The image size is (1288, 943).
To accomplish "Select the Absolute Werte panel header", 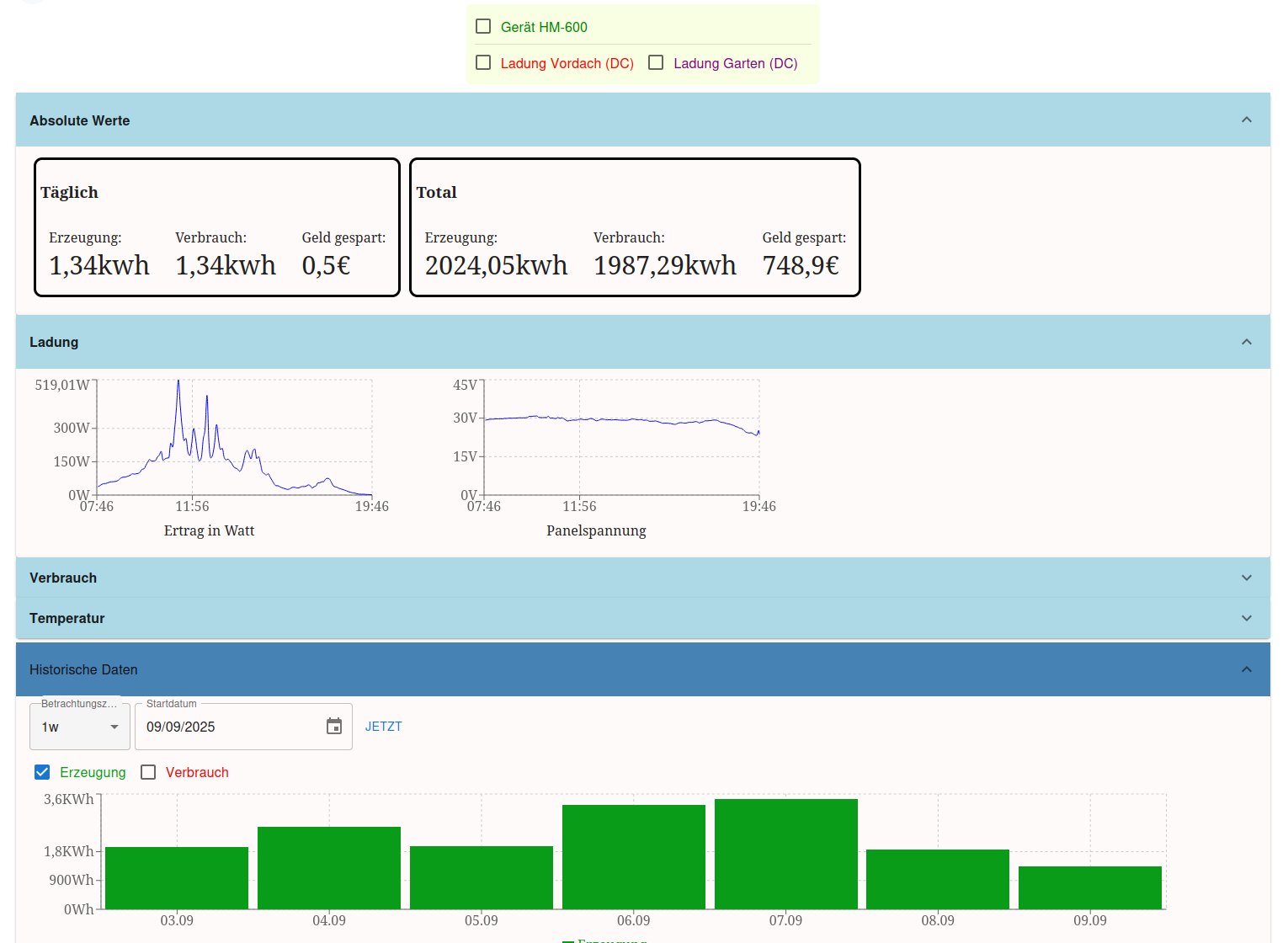I will coord(643,120).
